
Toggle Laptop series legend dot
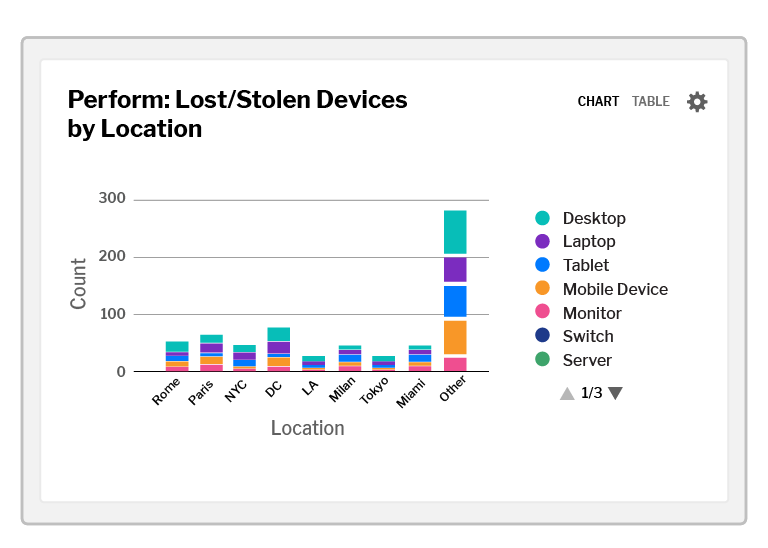542,242
